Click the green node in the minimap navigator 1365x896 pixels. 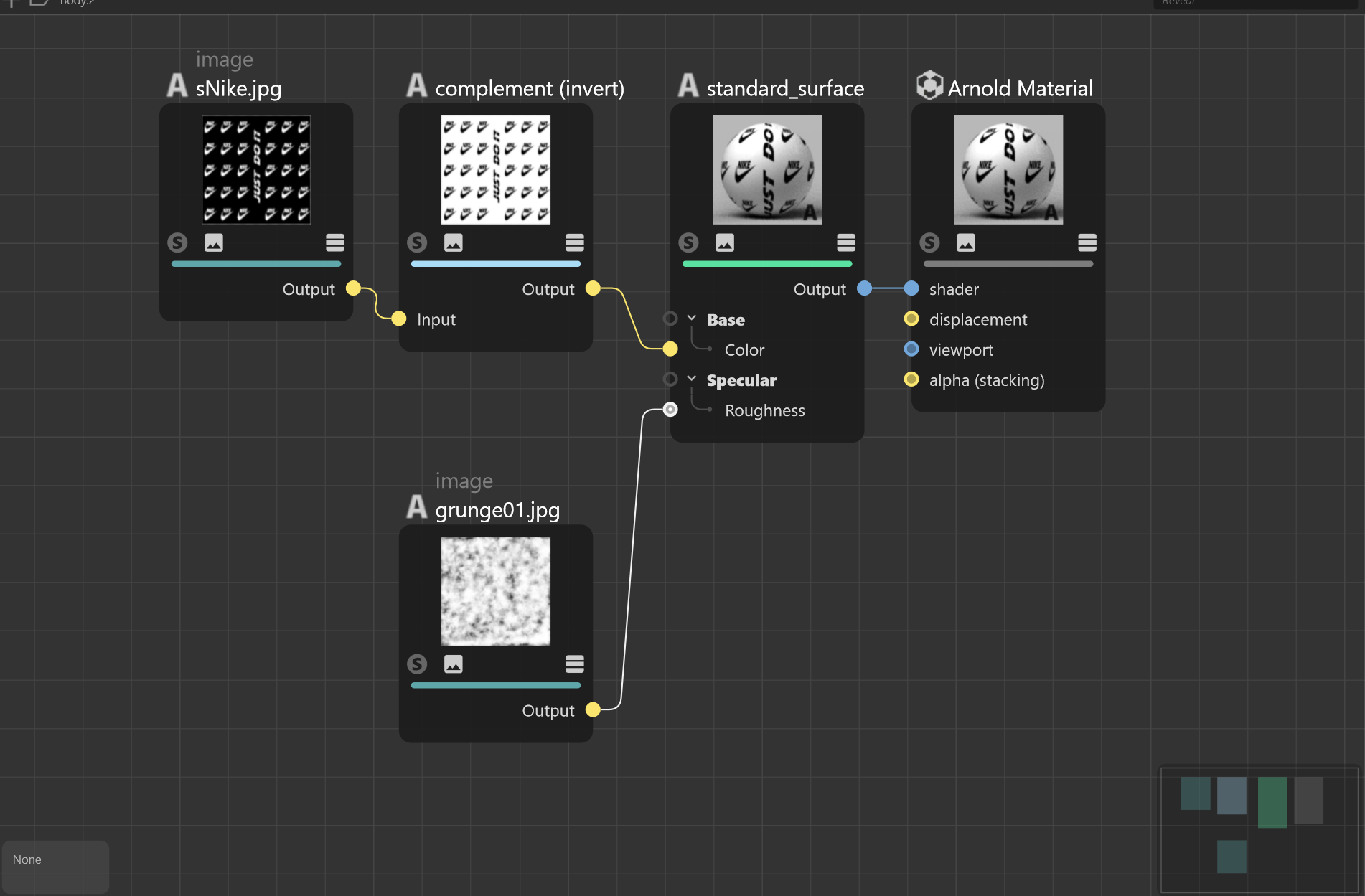coord(1272,802)
